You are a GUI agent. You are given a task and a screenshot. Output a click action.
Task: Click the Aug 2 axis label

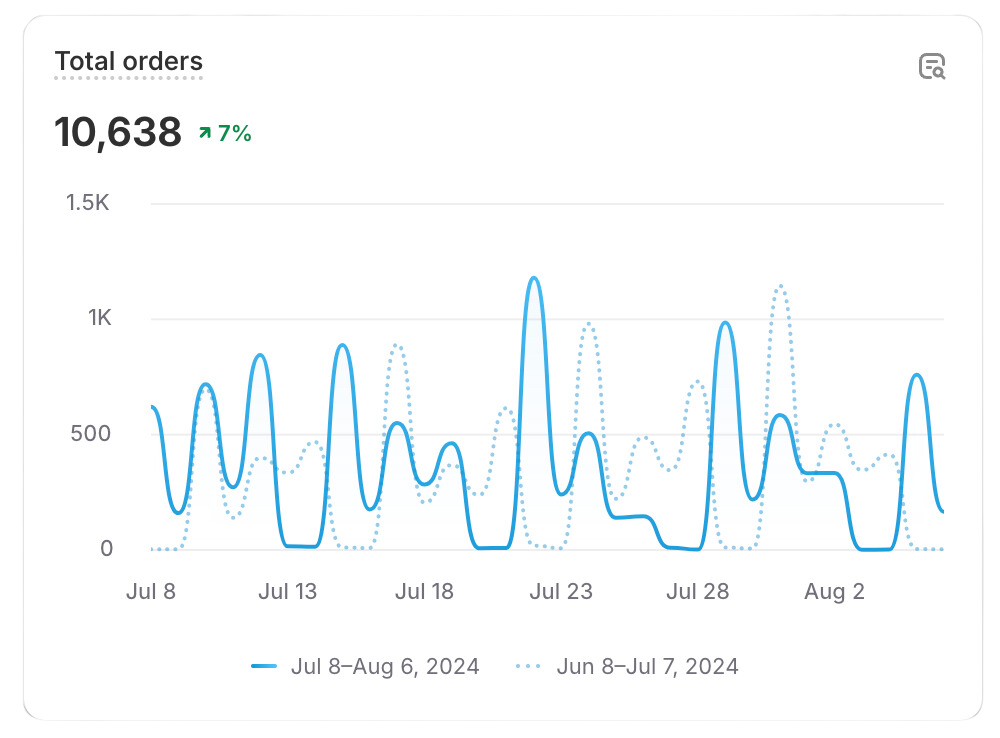(834, 591)
